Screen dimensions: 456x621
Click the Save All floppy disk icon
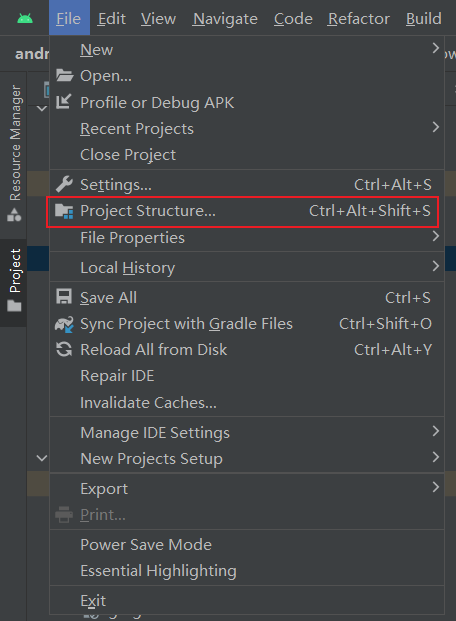tap(64, 297)
